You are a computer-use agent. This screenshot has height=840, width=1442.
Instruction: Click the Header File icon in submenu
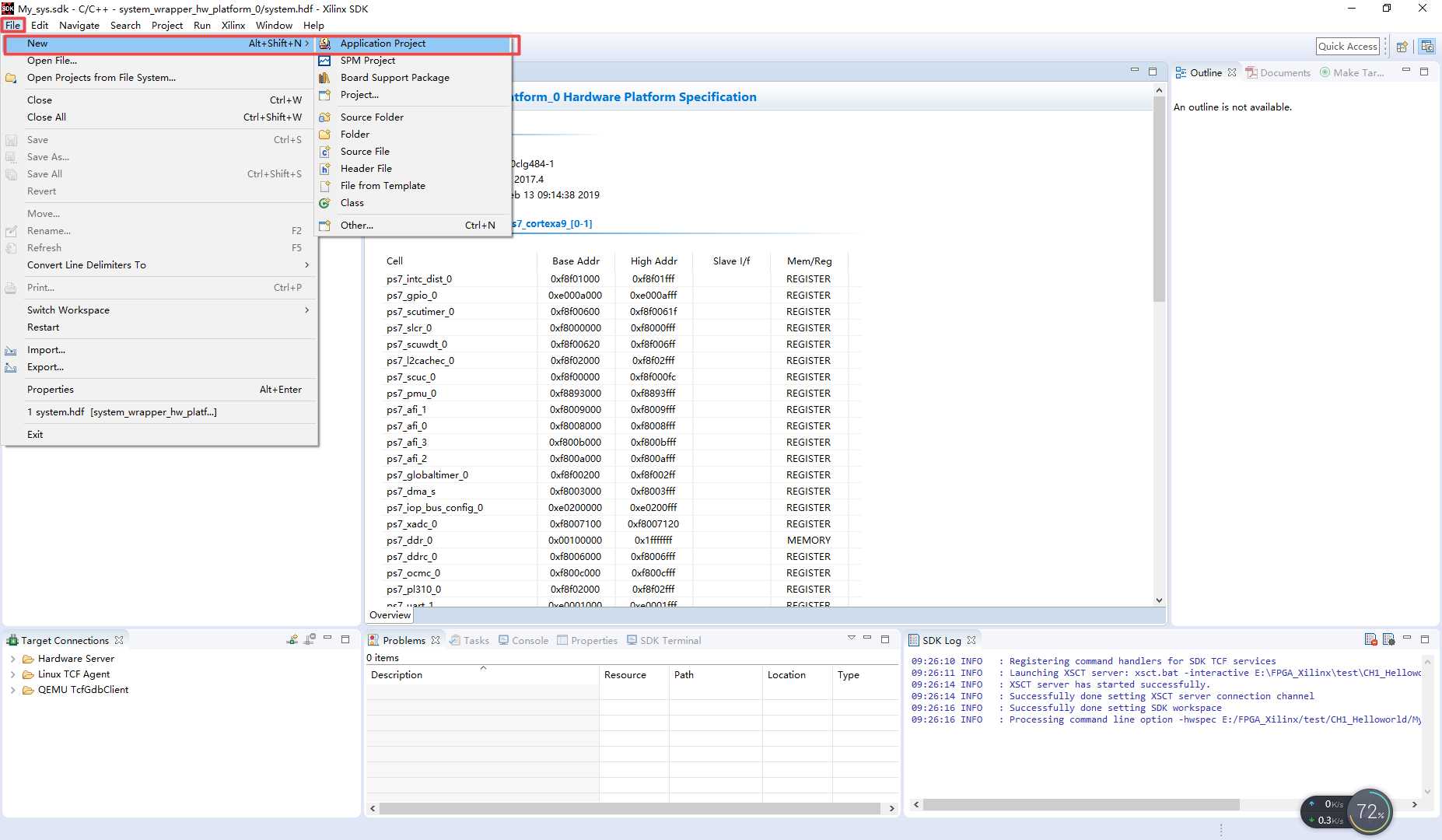(325, 169)
